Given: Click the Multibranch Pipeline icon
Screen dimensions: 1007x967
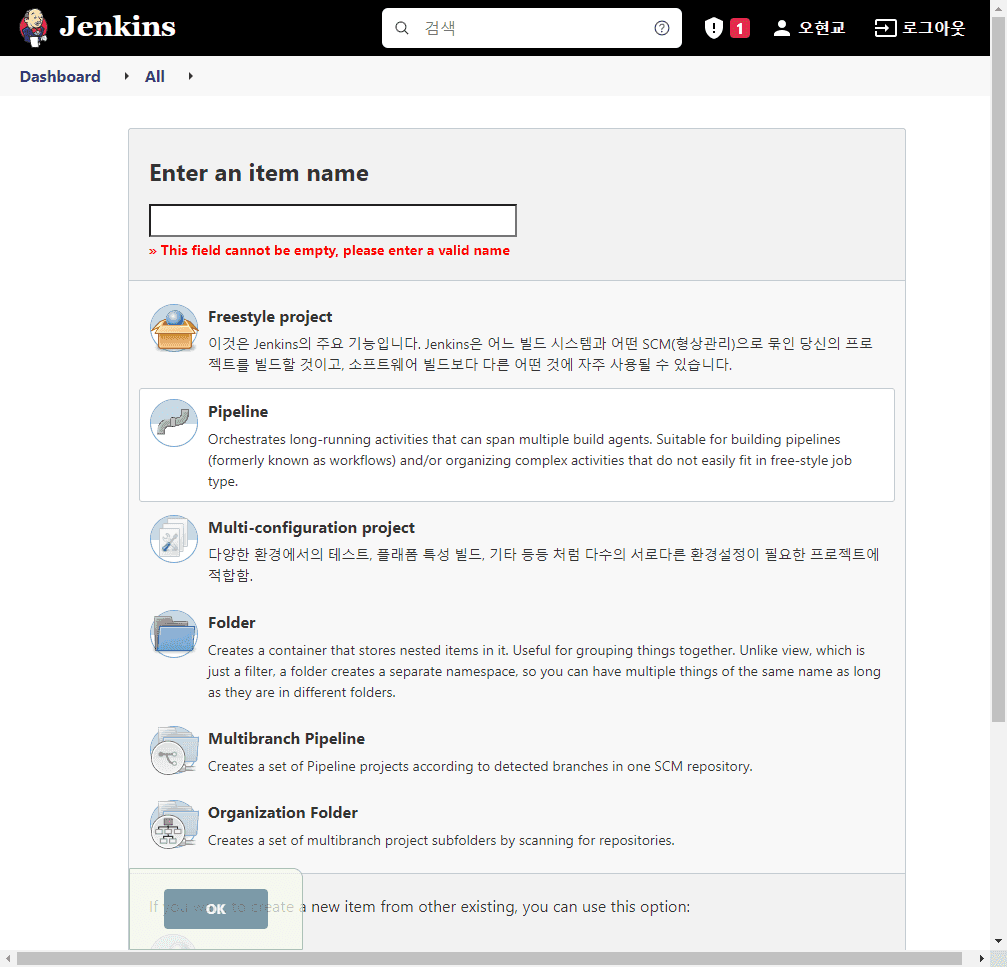Looking at the screenshot, I should 174,750.
